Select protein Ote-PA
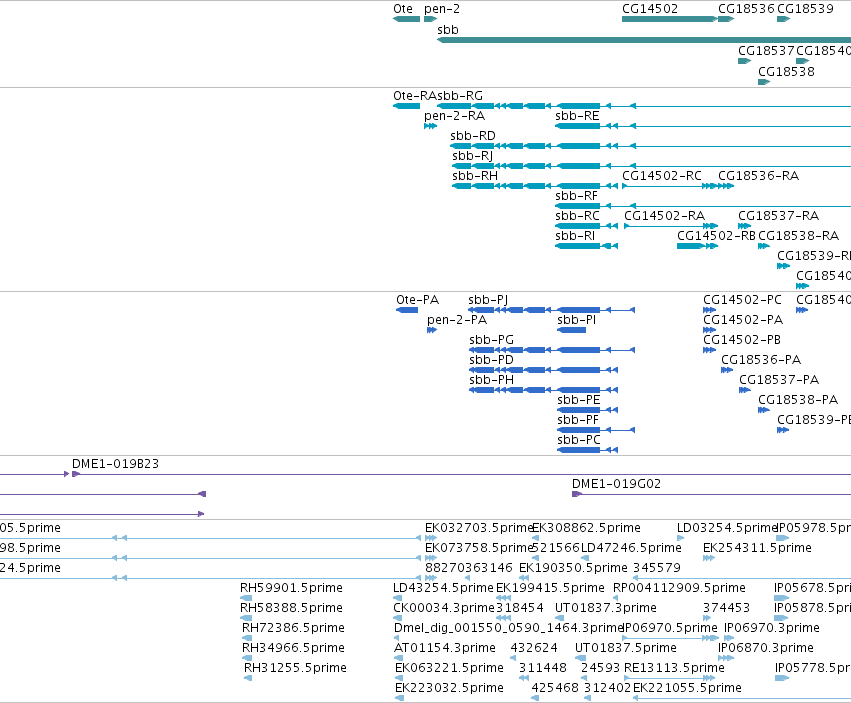Screen dimensions: 851x703 click(x=407, y=310)
